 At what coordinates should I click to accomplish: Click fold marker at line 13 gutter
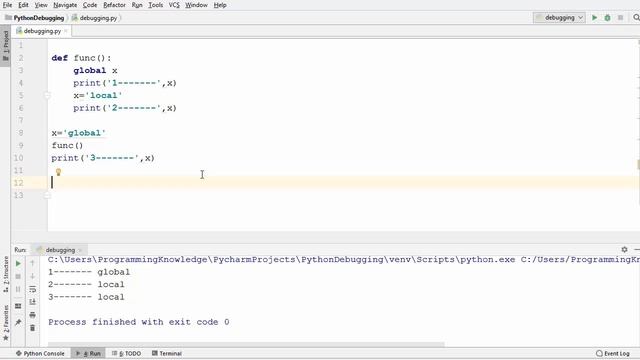tap(47, 195)
